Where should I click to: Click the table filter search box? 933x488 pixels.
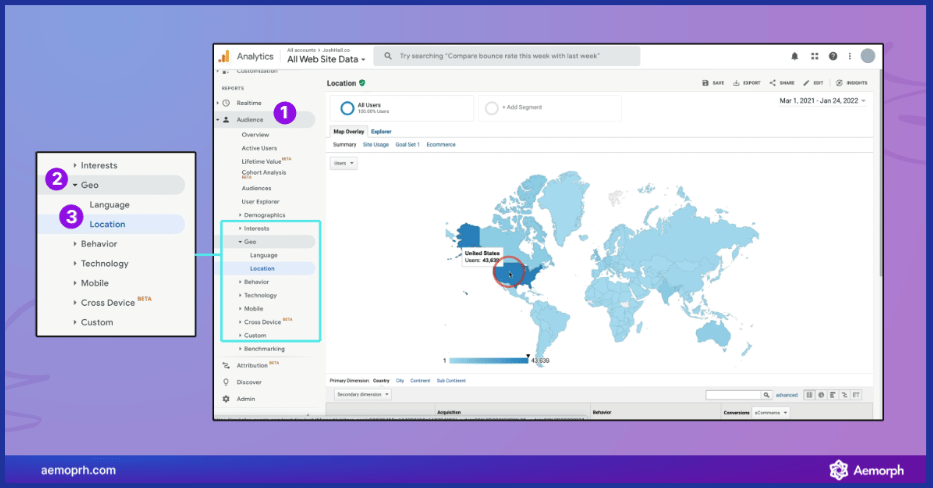pyautogui.click(x=733, y=395)
